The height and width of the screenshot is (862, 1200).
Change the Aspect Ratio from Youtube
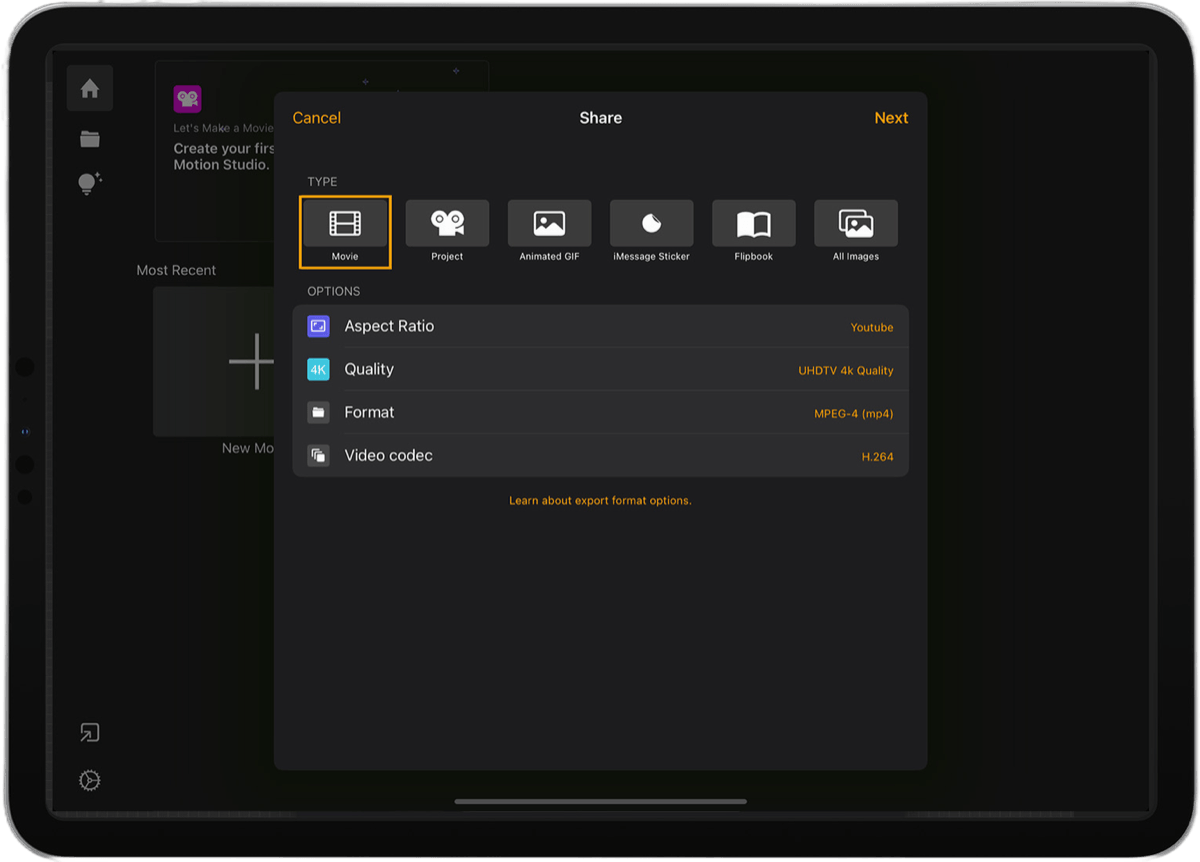(600, 326)
